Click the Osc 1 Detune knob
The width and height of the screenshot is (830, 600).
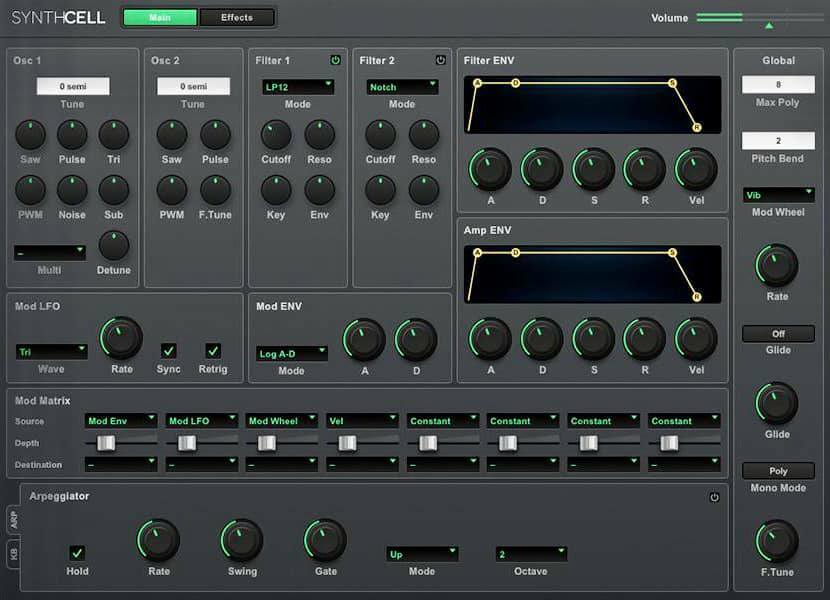click(114, 245)
